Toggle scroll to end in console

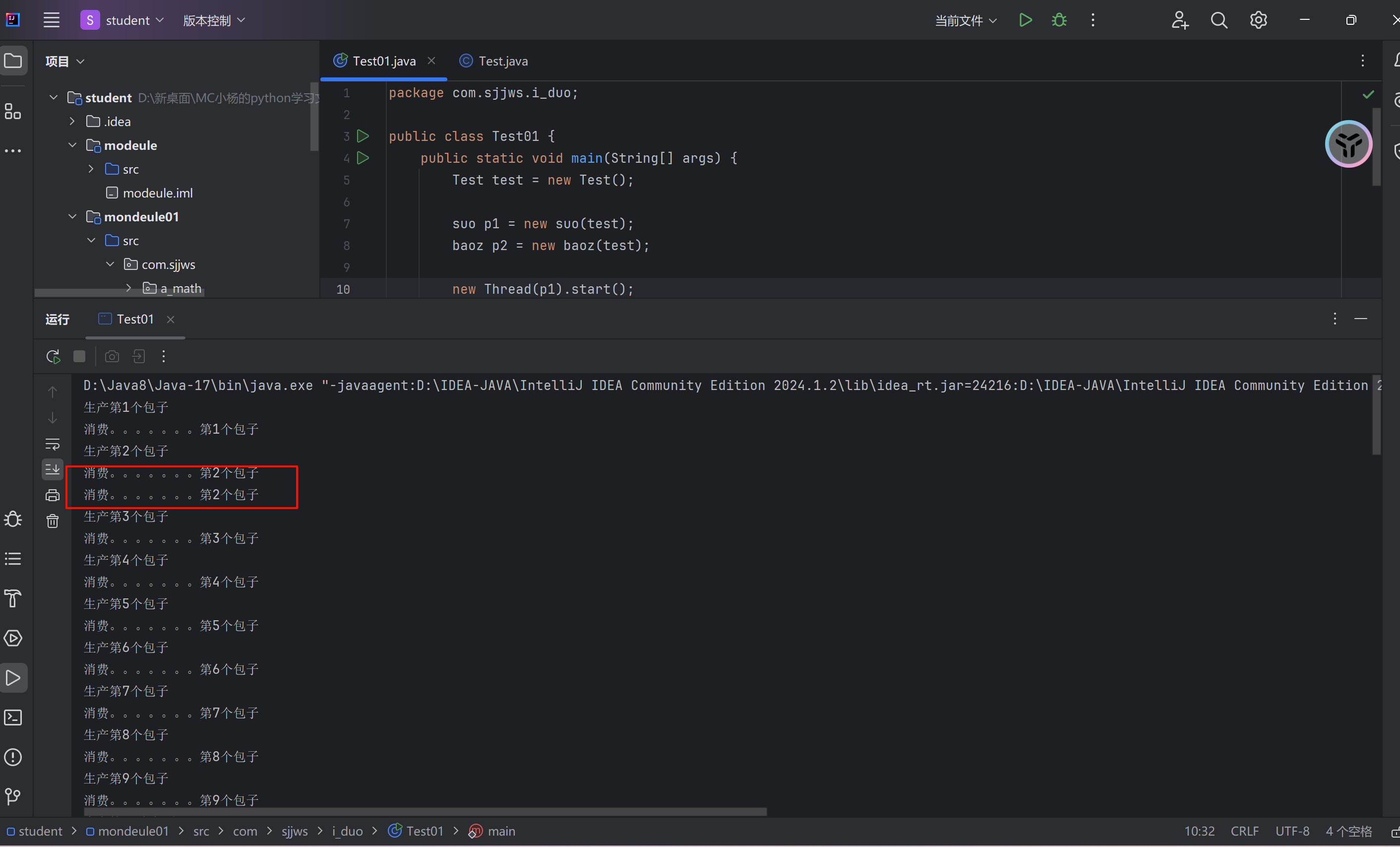[52, 469]
